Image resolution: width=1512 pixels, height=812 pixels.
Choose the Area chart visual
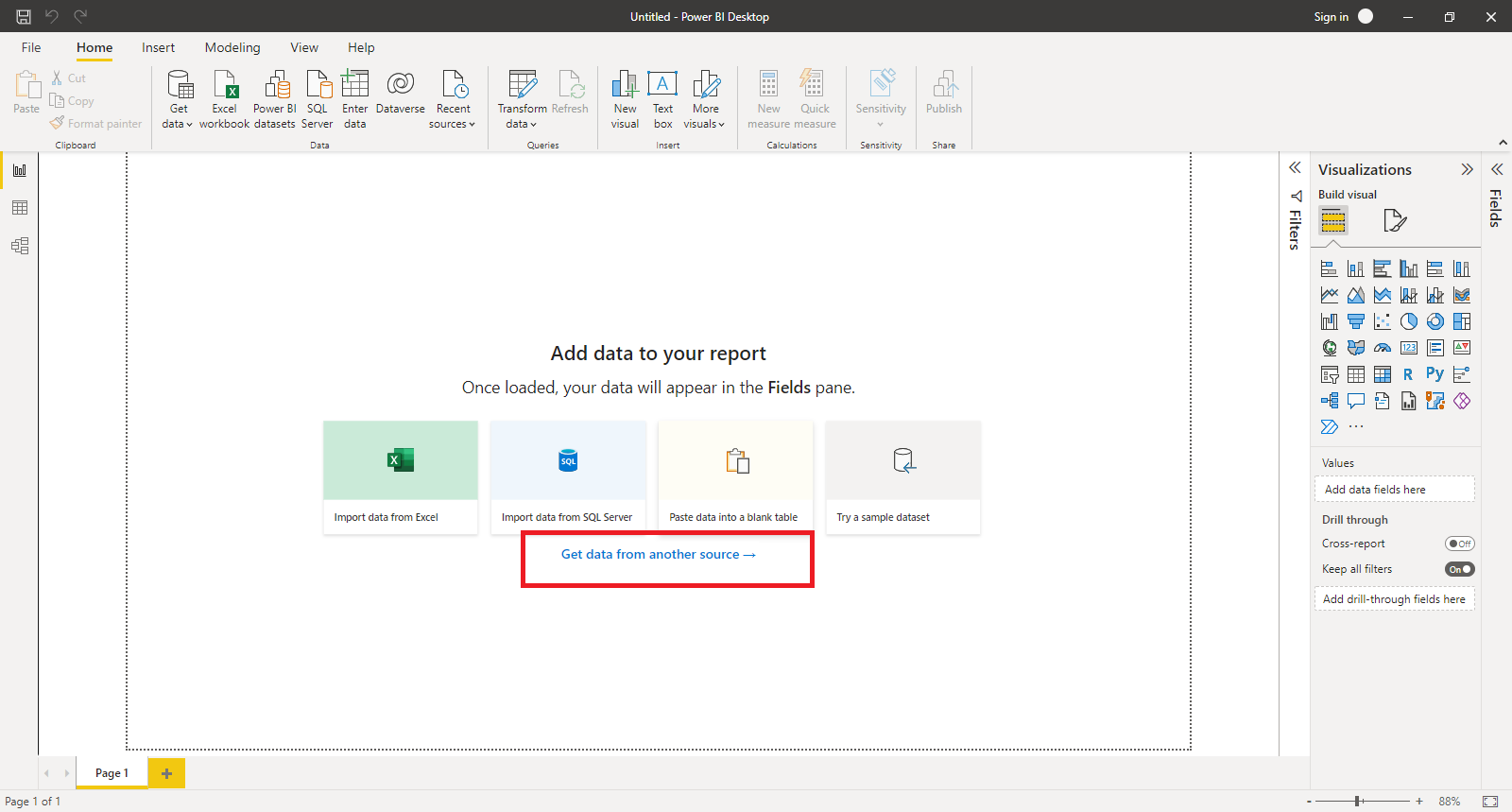(x=1355, y=295)
